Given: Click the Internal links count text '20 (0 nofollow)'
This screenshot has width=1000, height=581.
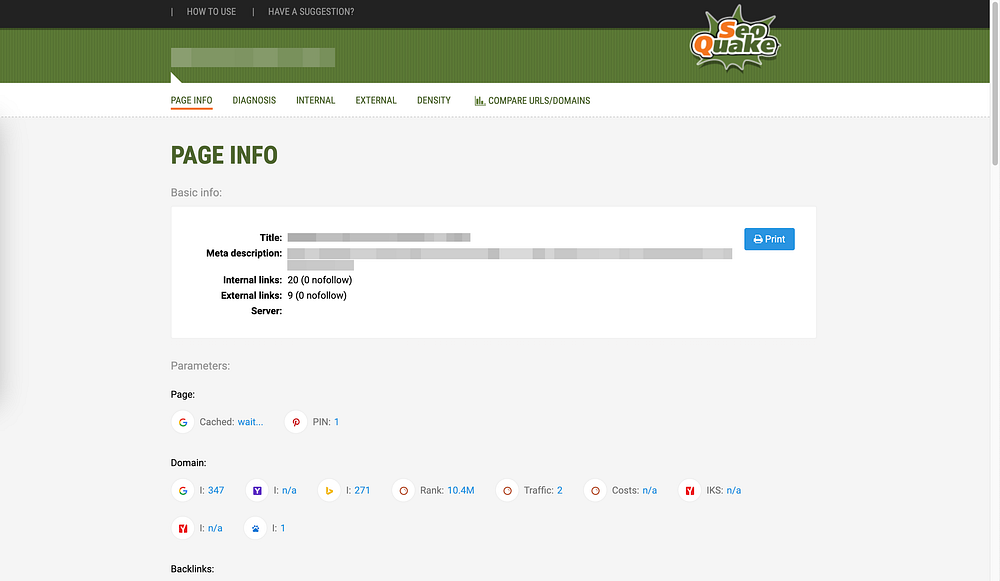Looking at the screenshot, I should [320, 280].
